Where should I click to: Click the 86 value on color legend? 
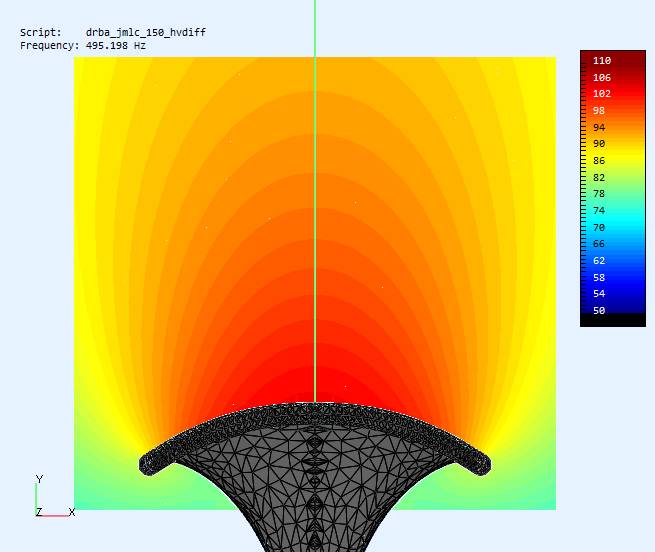[599, 160]
